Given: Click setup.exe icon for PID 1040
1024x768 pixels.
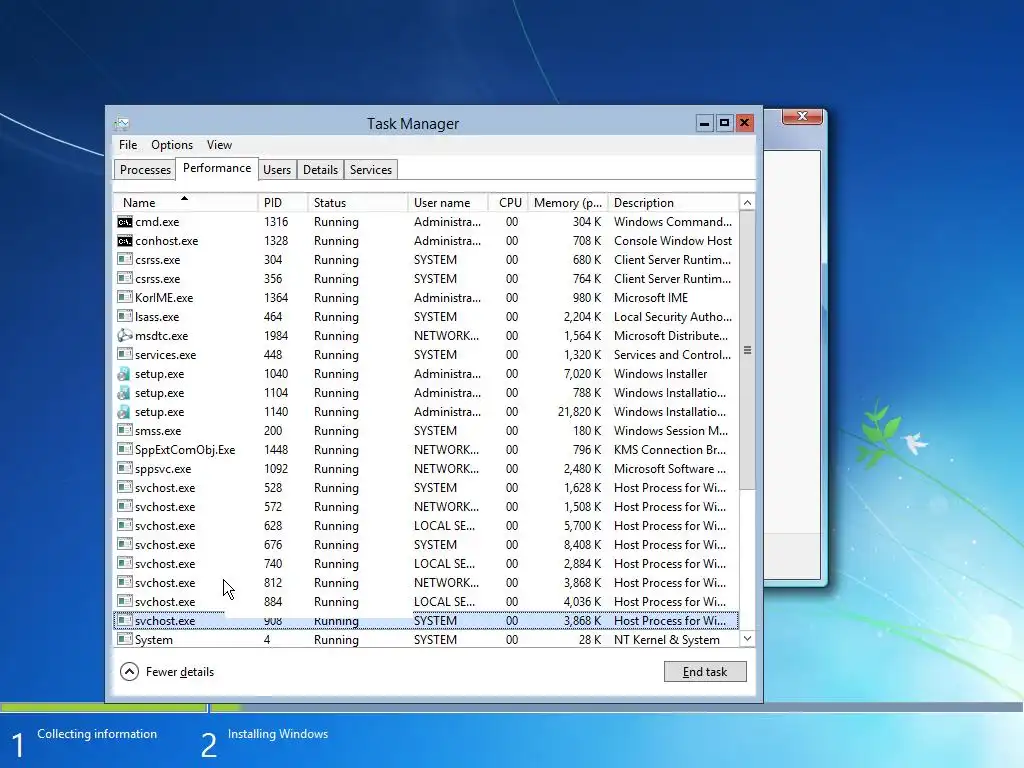Looking at the screenshot, I should (x=124, y=374).
